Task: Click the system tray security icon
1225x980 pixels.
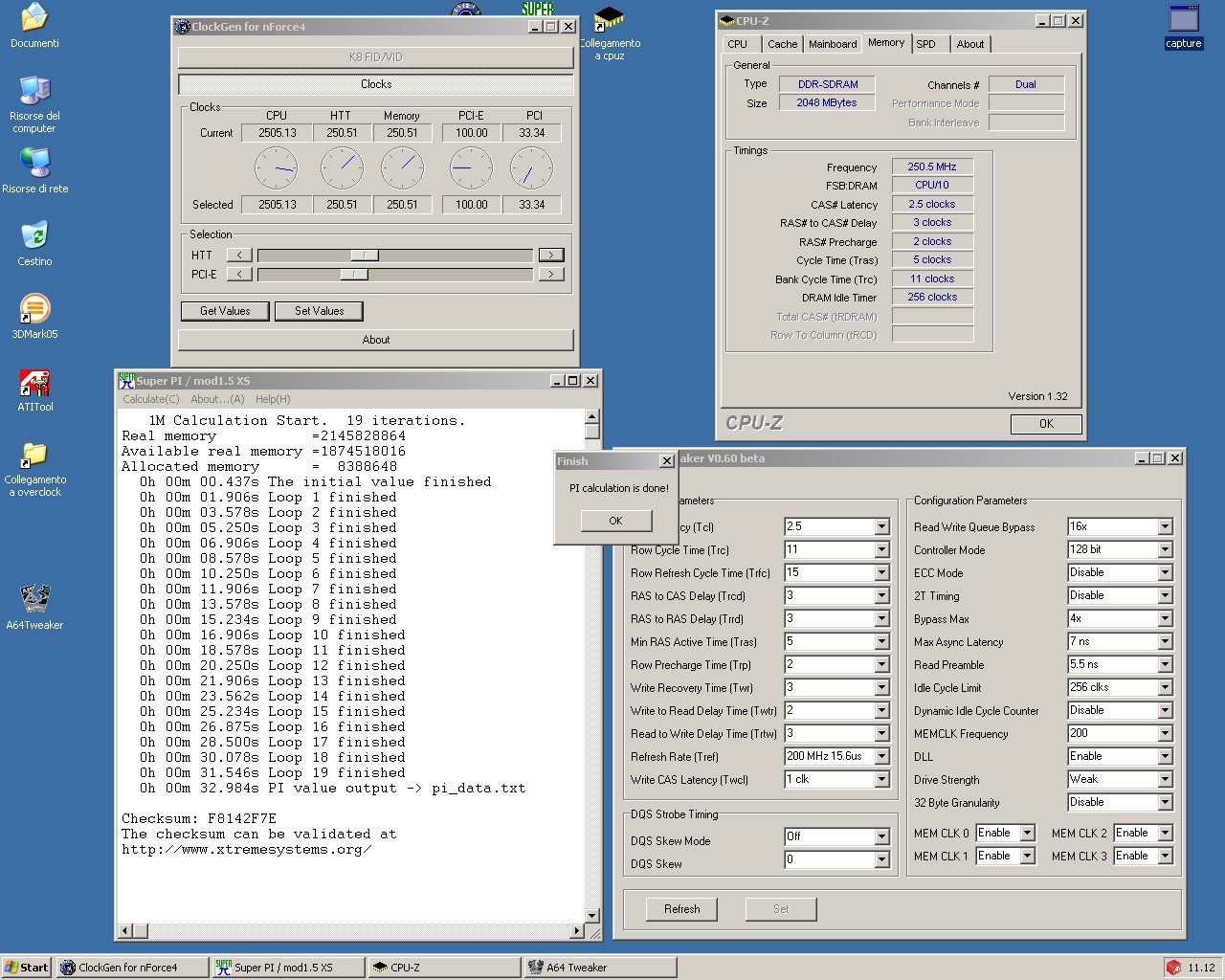Action: click(1173, 968)
